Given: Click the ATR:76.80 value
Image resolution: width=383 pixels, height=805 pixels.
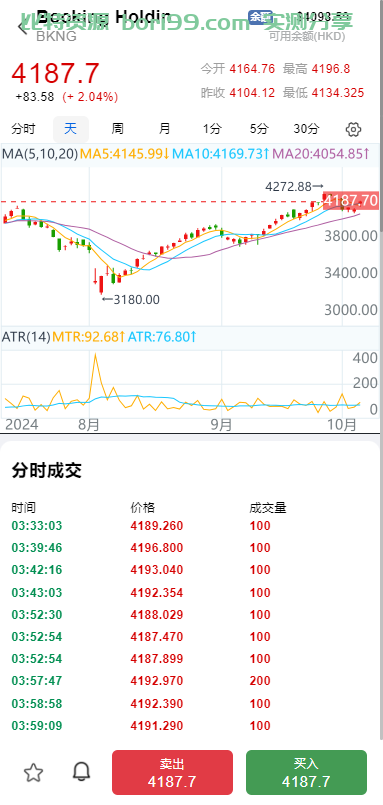Looking at the screenshot, I should [x=162, y=337].
